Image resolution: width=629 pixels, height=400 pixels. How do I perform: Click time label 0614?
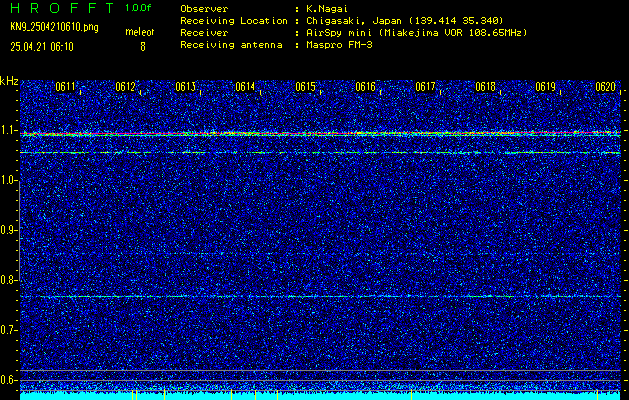(245, 87)
